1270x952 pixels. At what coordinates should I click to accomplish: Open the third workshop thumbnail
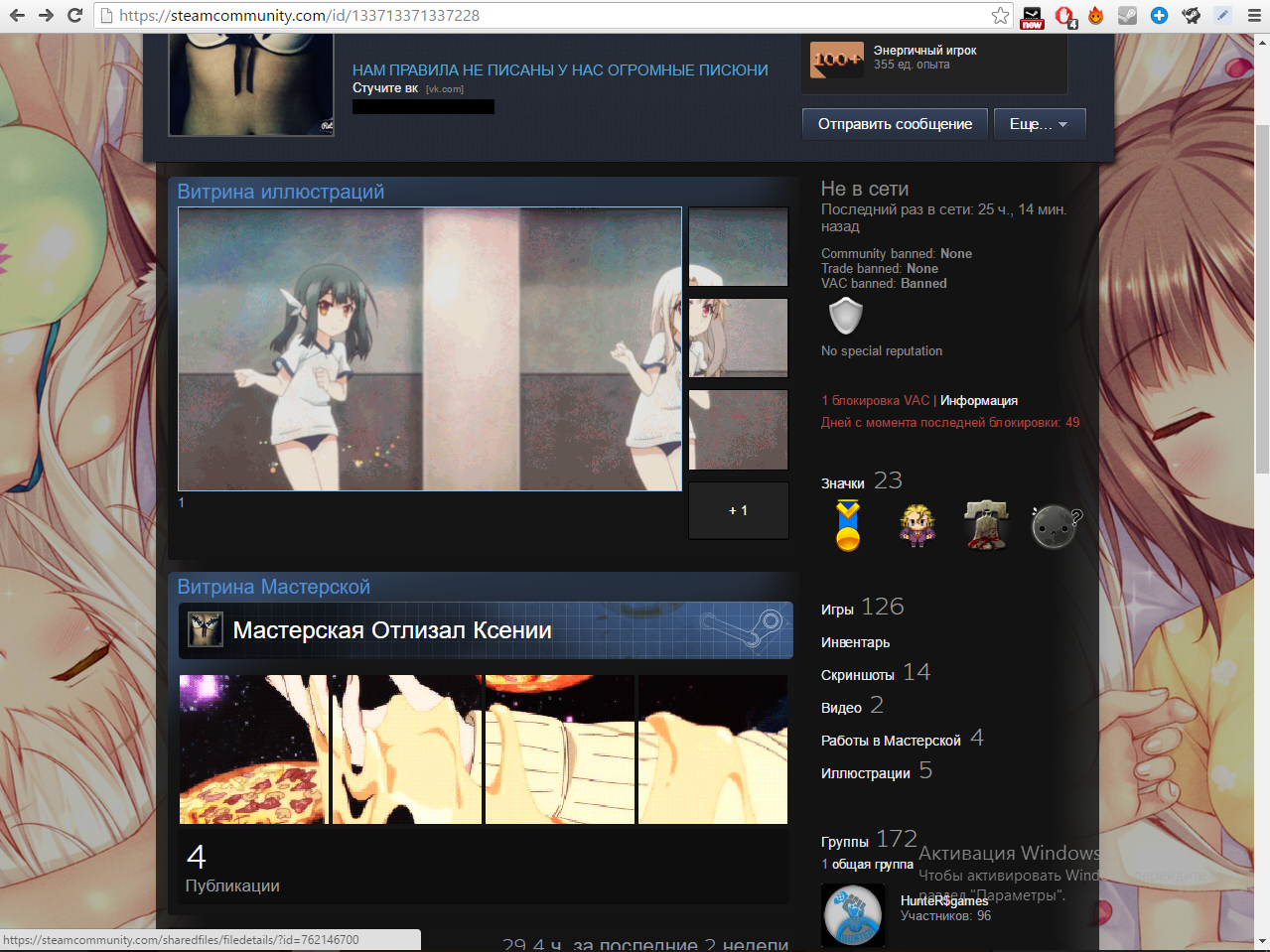click(x=560, y=749)
